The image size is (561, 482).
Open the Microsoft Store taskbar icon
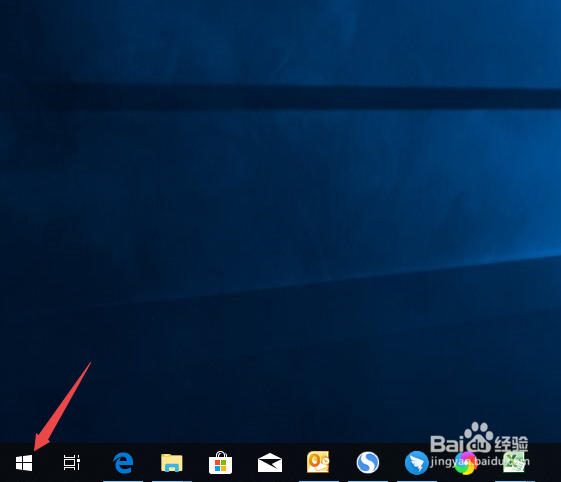click(x=220, y=463)
